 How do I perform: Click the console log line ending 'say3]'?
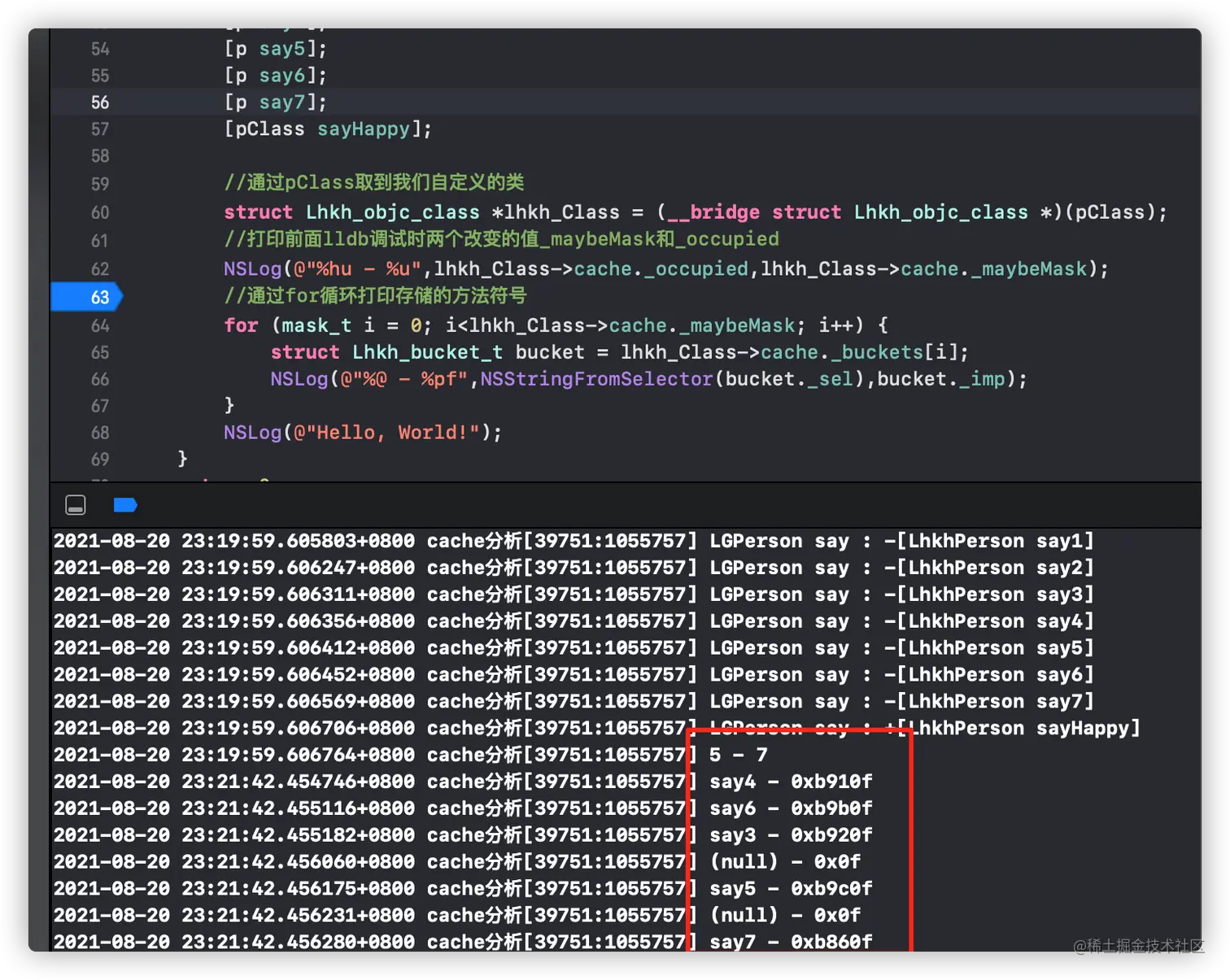coord(574,595)
